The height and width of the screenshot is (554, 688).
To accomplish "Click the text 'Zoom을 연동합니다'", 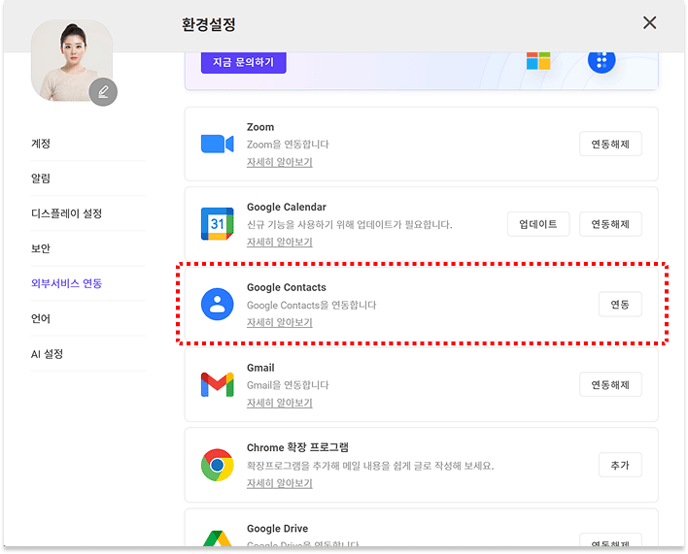I will pyautogui.click(x=287, y=145).
